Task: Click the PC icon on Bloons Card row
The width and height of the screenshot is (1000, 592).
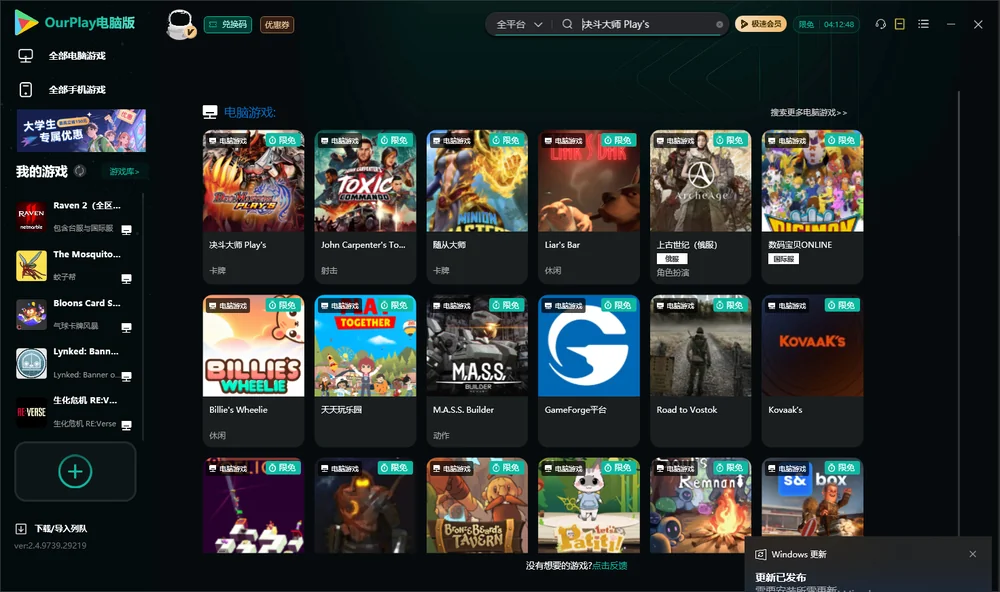Action: (126, 327)
